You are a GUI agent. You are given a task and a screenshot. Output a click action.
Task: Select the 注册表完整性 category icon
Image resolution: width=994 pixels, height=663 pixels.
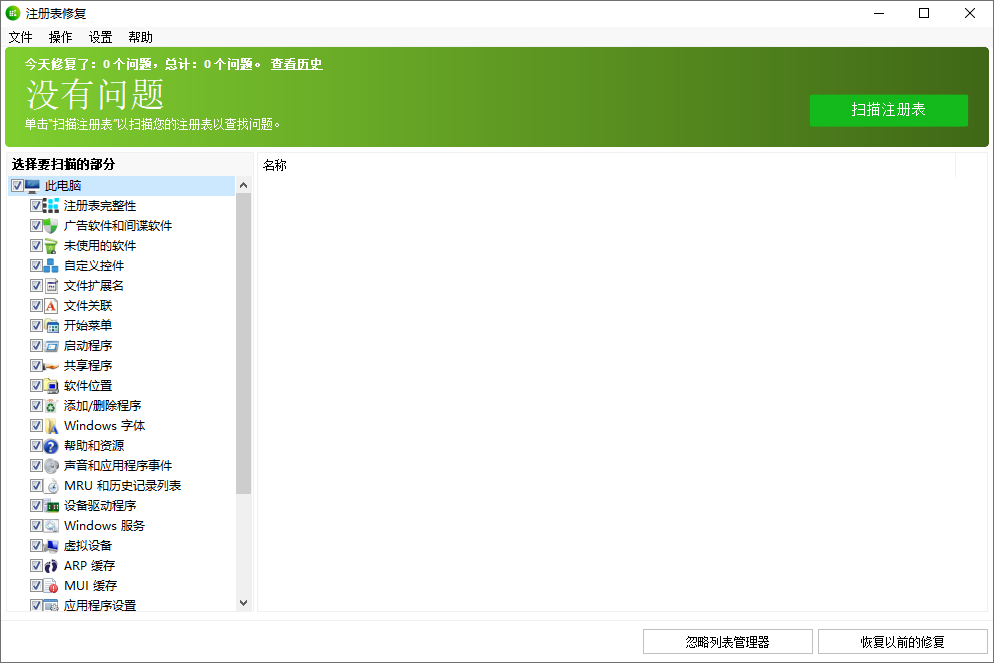51,205
